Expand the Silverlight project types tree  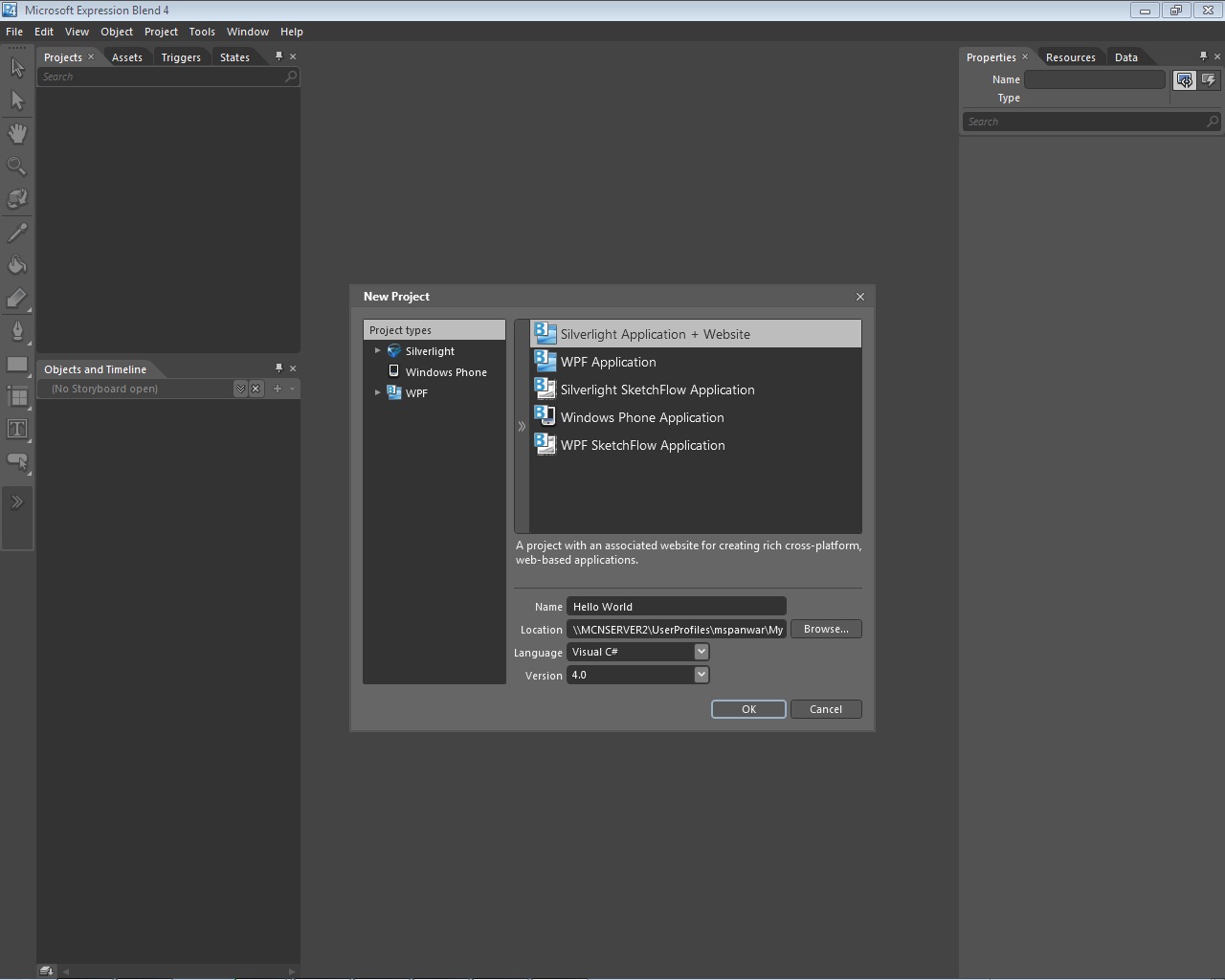tap(377, 351)
